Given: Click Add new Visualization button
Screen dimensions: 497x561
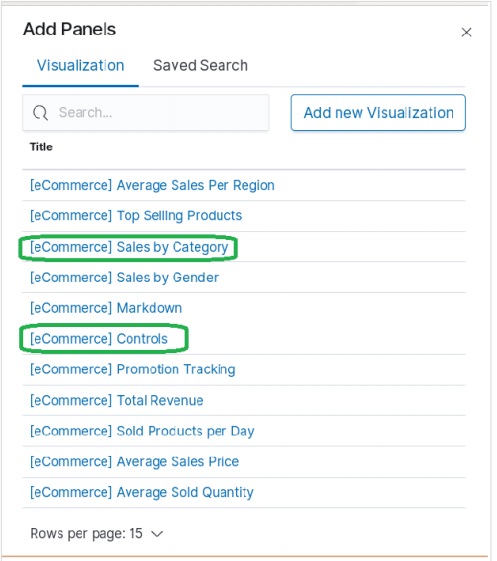Looking at the screenshot, I should tap(378, 113).
